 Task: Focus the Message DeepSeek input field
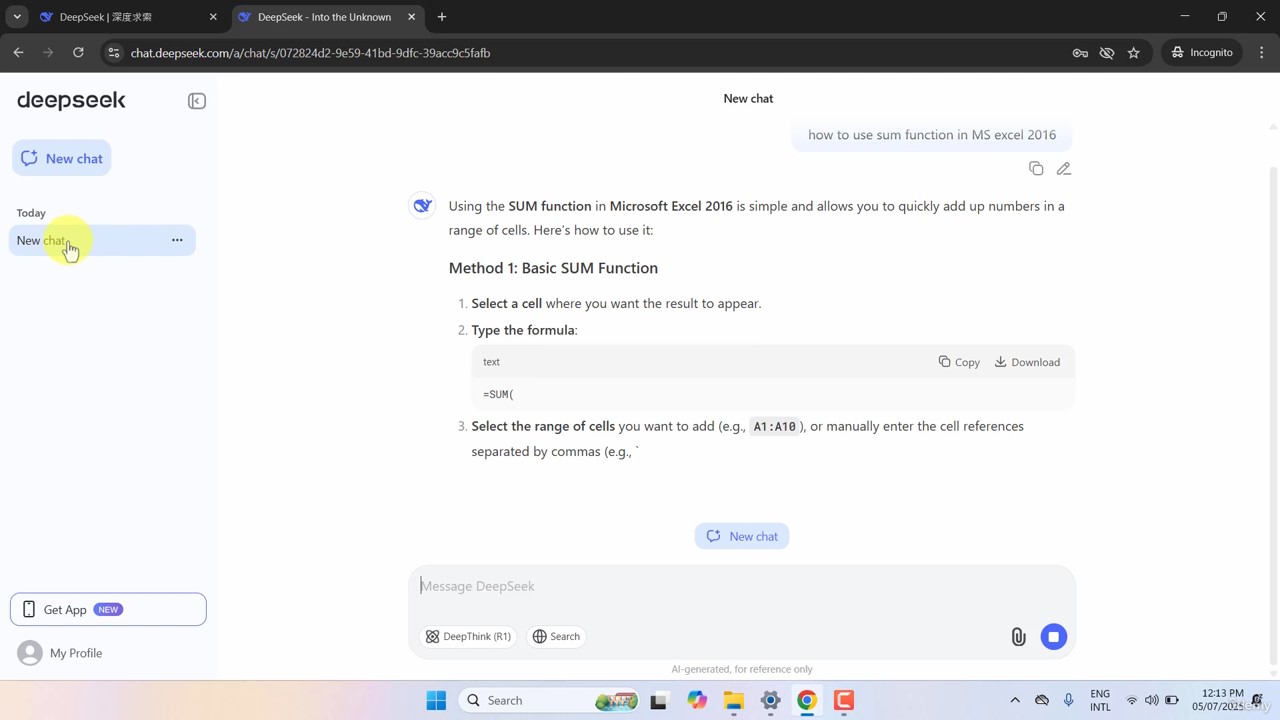pyautogui.click(x=742, y=586)
